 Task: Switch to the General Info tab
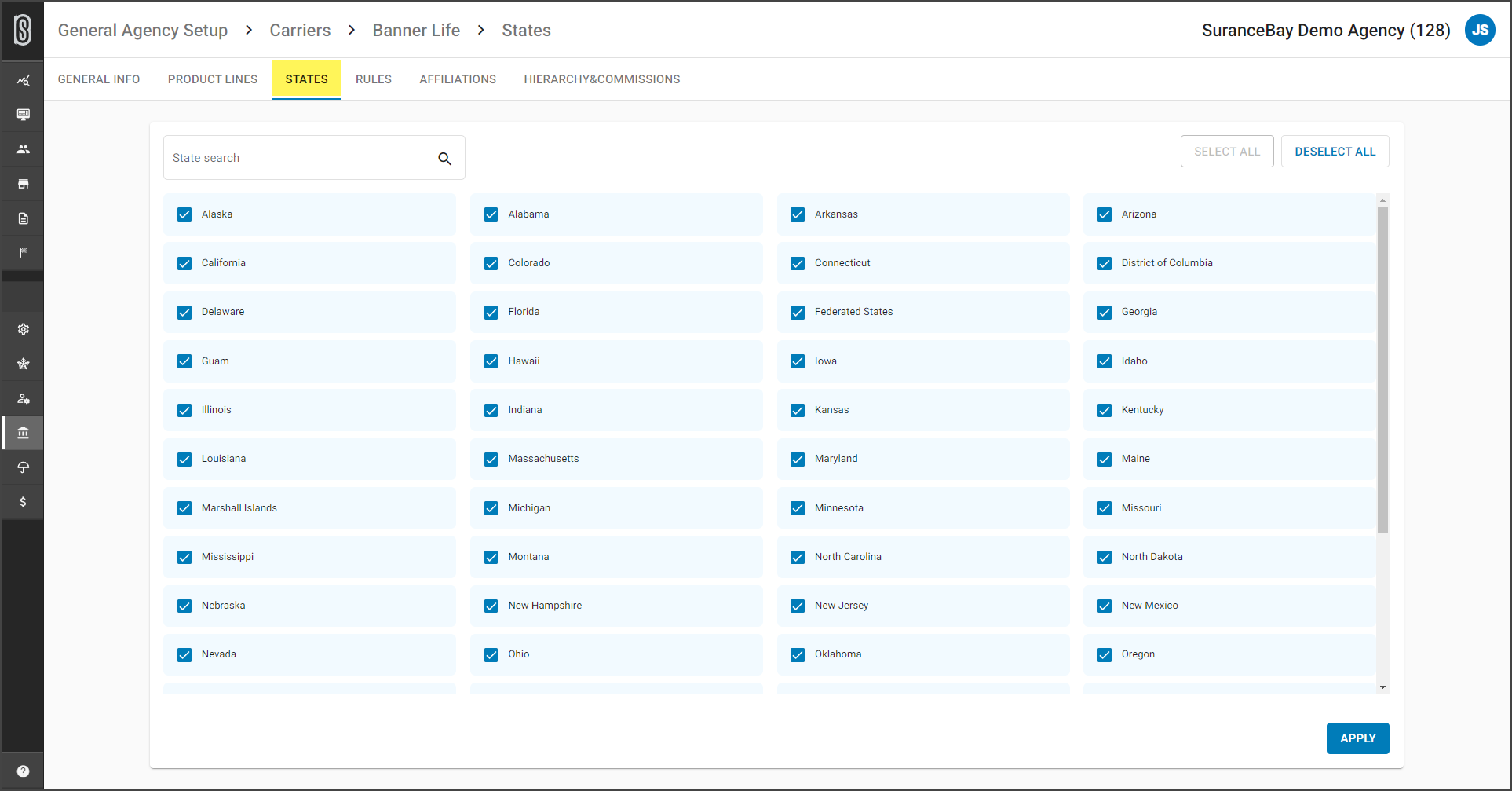tap(99, 79)
